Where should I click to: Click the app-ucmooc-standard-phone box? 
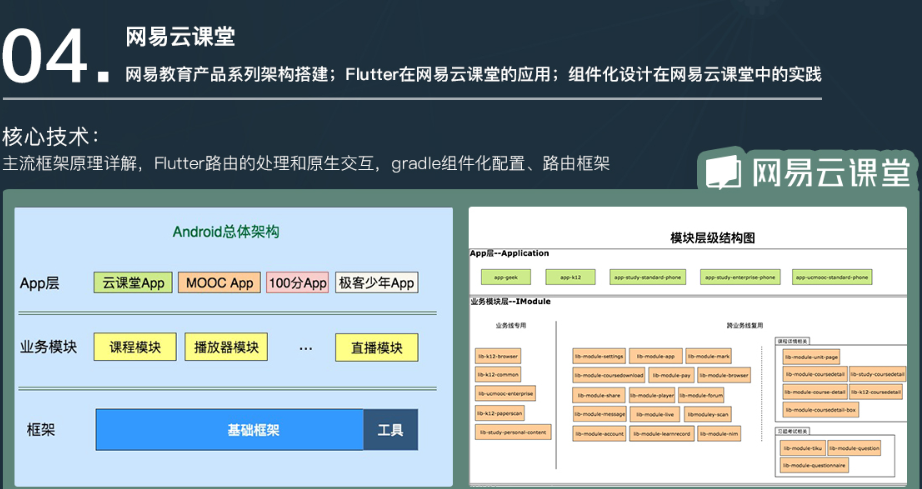point(832,277)
